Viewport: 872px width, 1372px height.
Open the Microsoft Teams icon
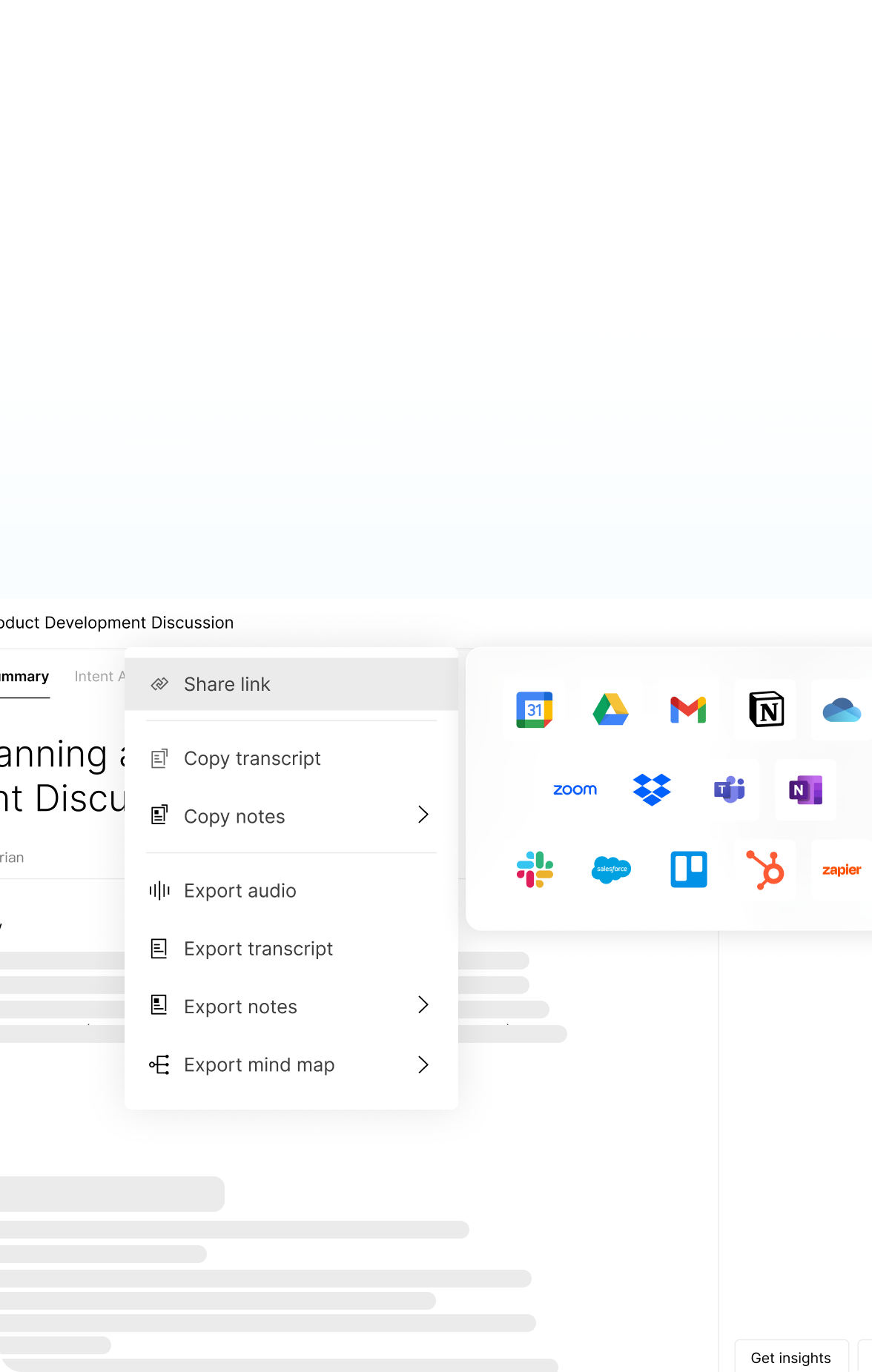(729, 790)
